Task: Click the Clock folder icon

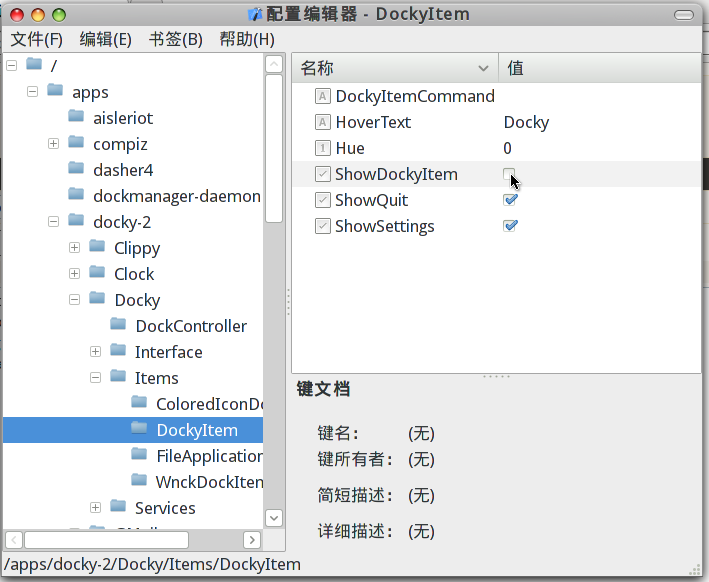Action: [97, 272]
